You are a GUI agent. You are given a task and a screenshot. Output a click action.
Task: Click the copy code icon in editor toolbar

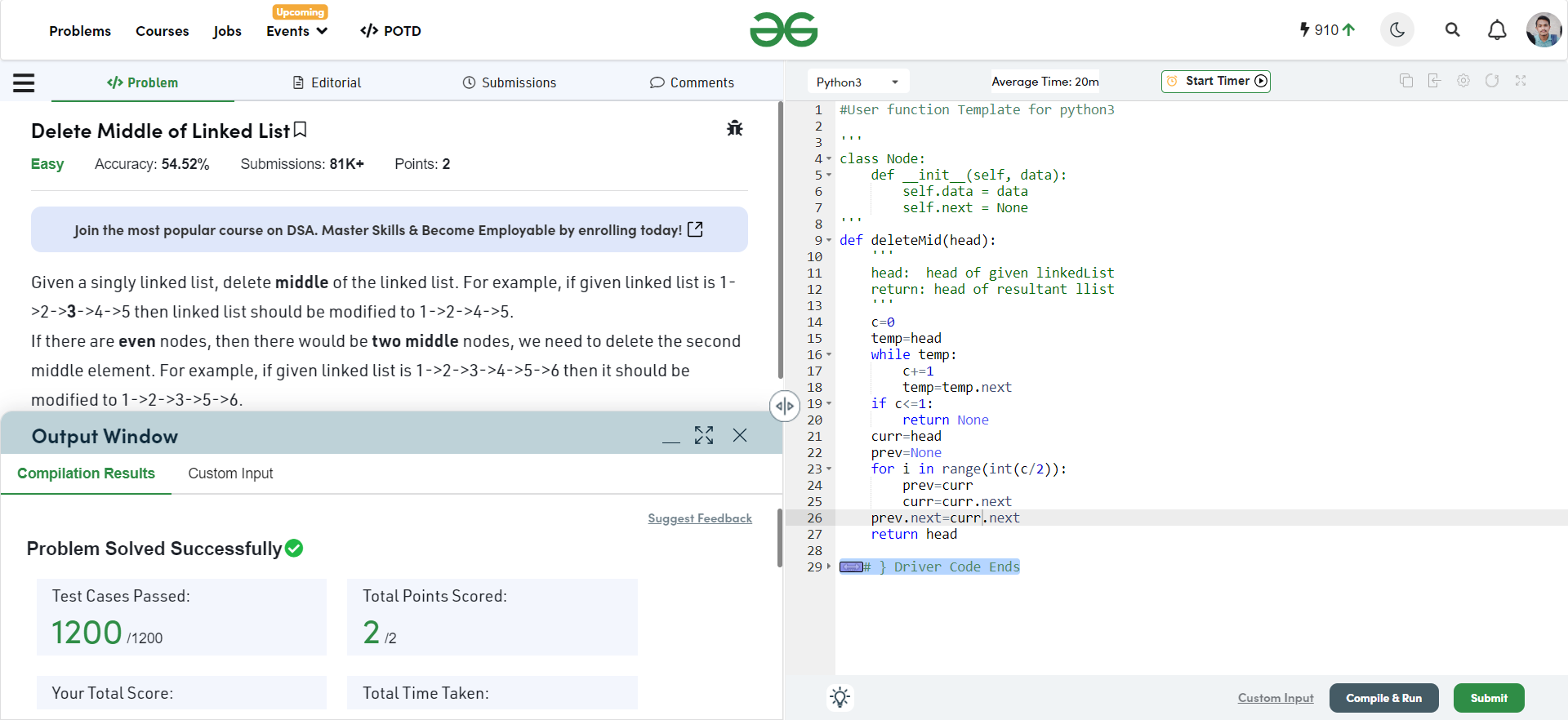pyautogui.click(x=1406, y=81)
